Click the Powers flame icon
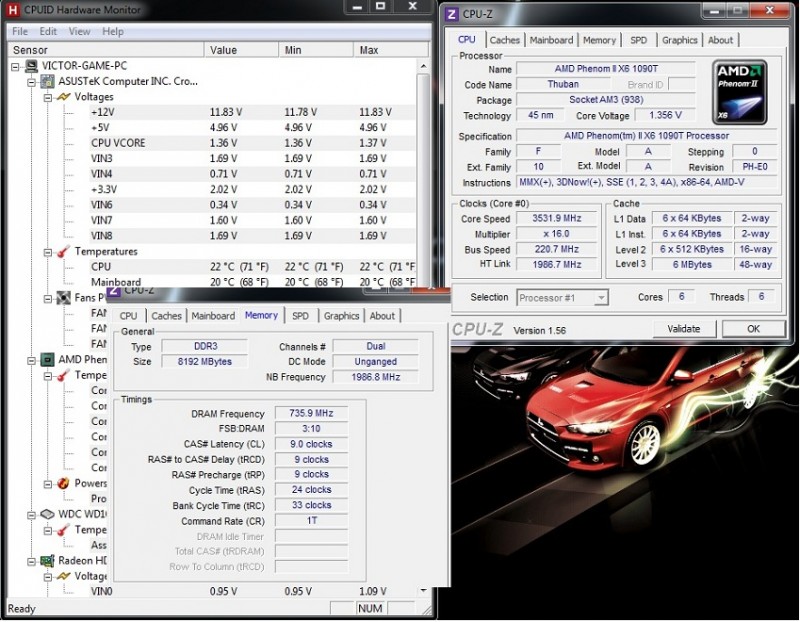Screen dimensions: 800x622 [x=63, y=483]
